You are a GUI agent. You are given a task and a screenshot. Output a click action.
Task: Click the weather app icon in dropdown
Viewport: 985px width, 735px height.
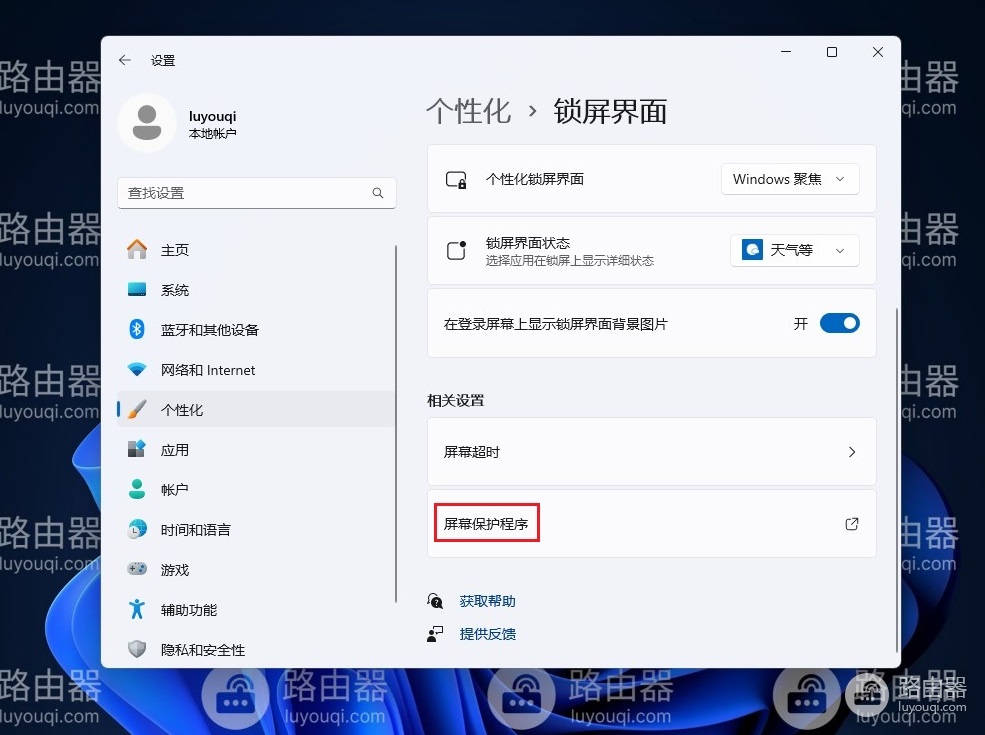click(x=752, y=250)
